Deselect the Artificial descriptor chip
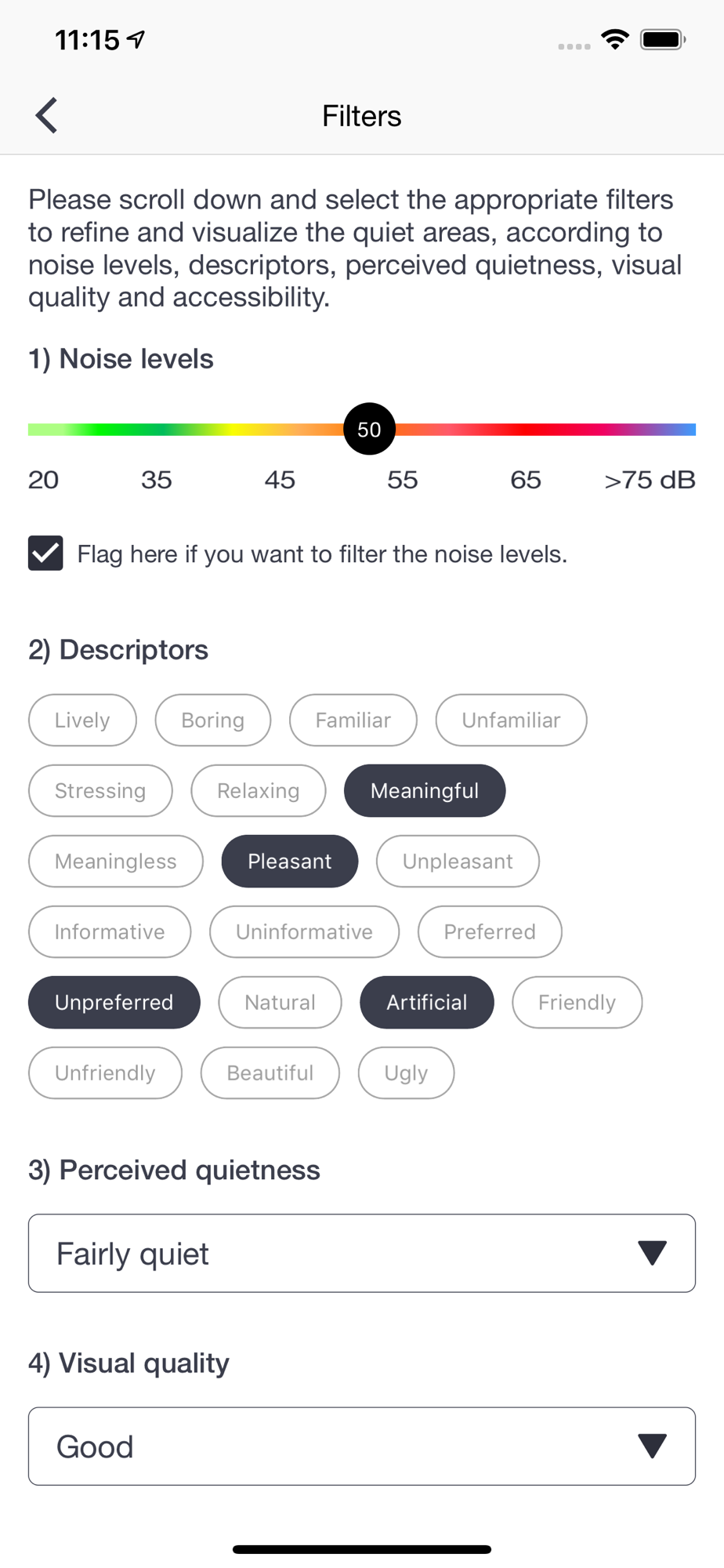This screenshot has height=1568, width=724. pyautogui.click(x=427, y=1002)
